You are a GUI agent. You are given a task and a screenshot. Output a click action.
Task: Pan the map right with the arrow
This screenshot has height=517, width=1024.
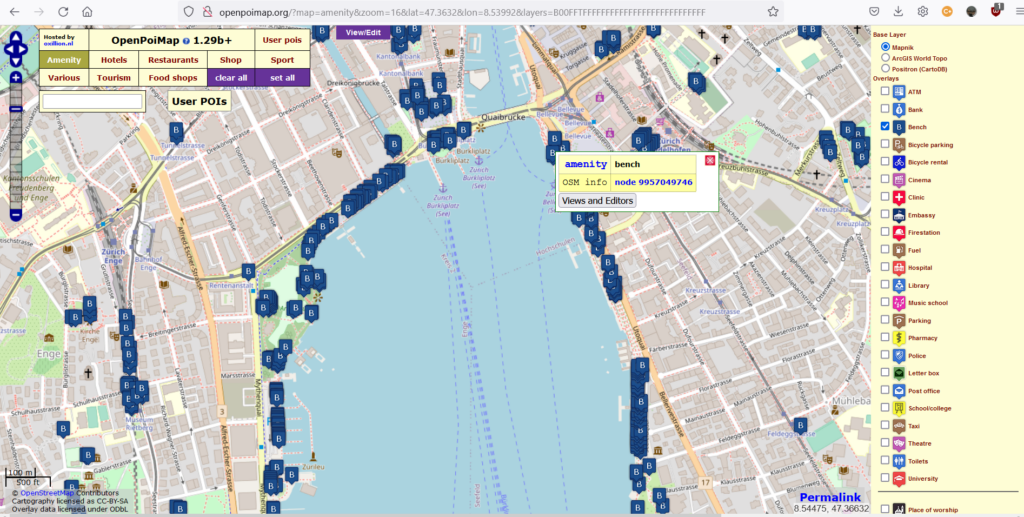24,48
